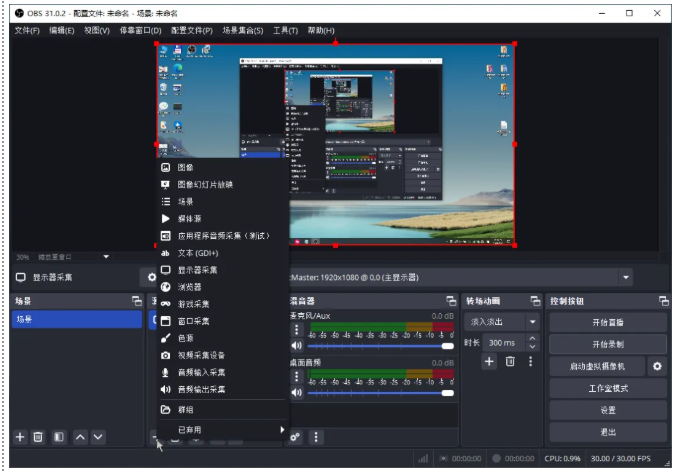
Task: Open the 淡入淡出 transition dropdown
Action: tap(501, 322)
